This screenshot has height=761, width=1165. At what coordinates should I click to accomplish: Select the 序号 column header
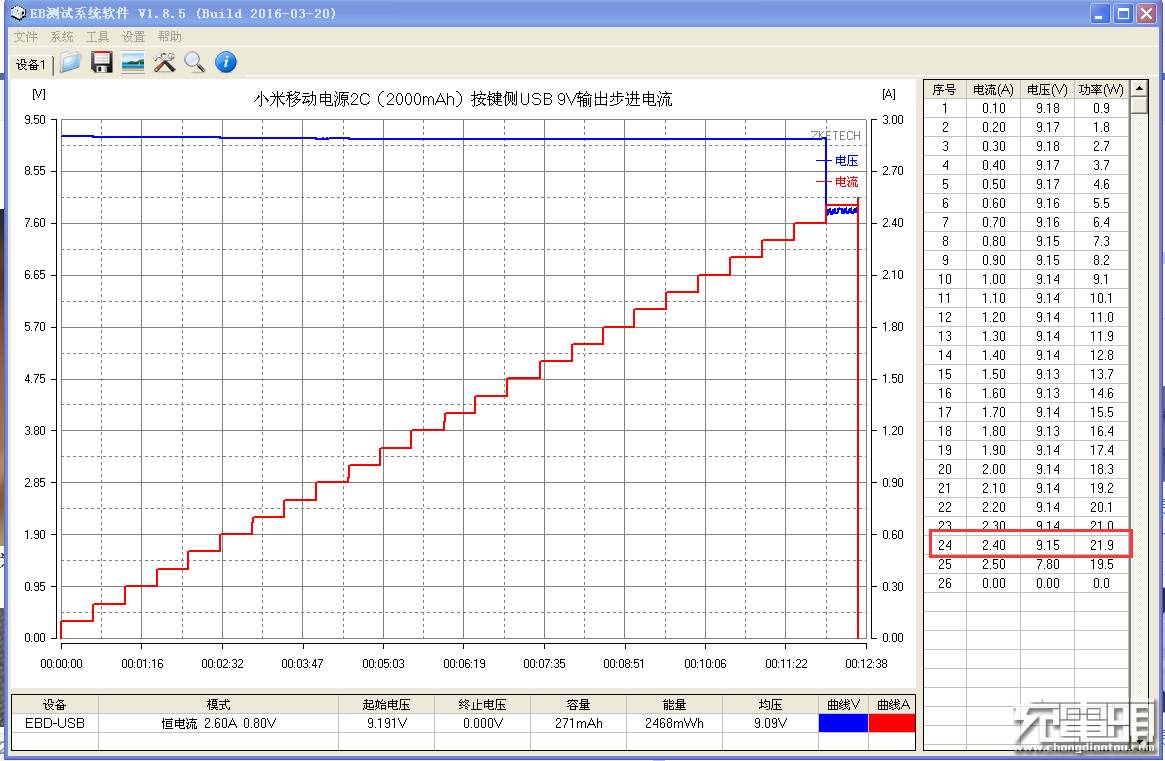click(944, 89)
